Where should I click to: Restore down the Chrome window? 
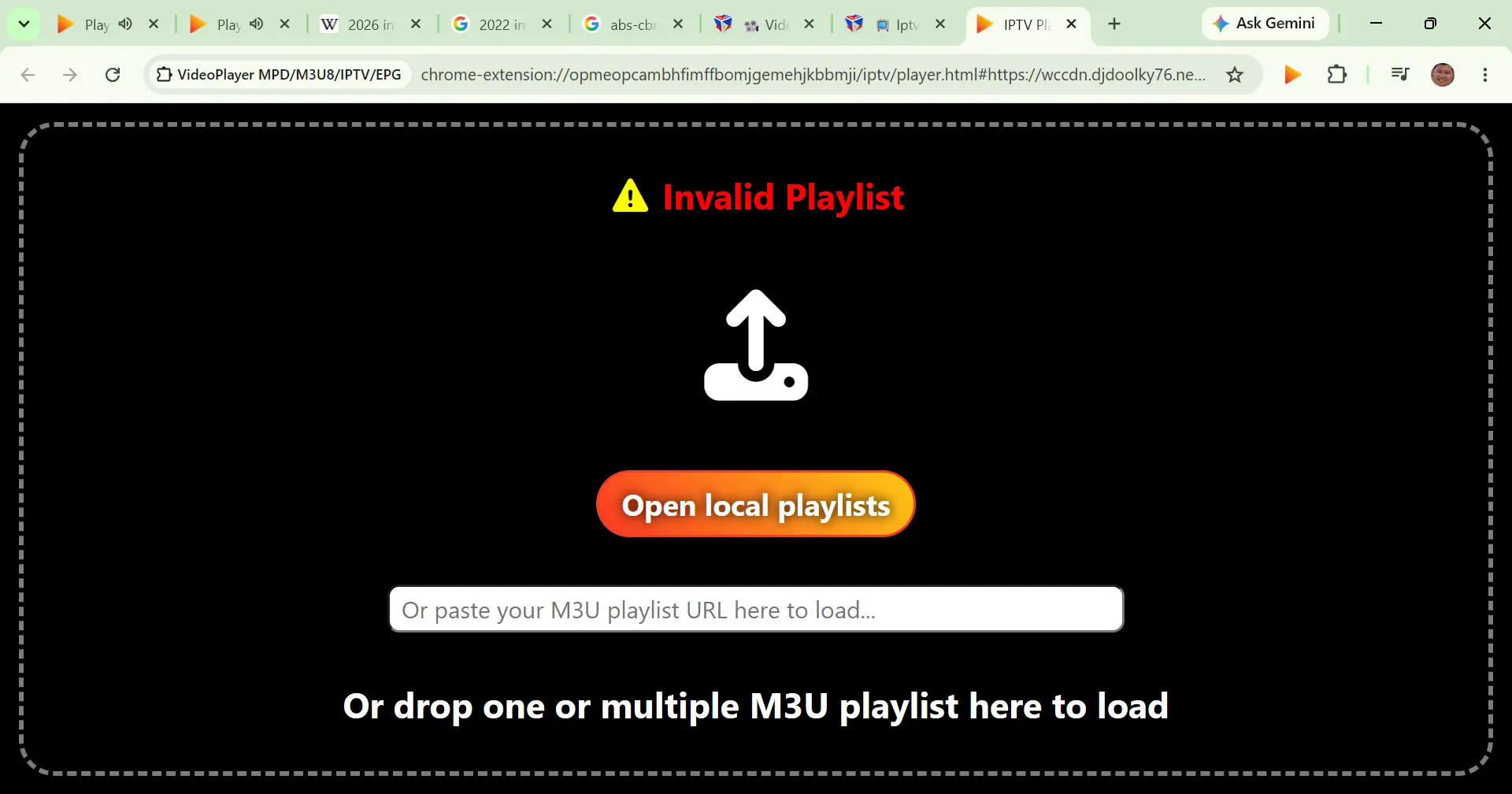1430,24
